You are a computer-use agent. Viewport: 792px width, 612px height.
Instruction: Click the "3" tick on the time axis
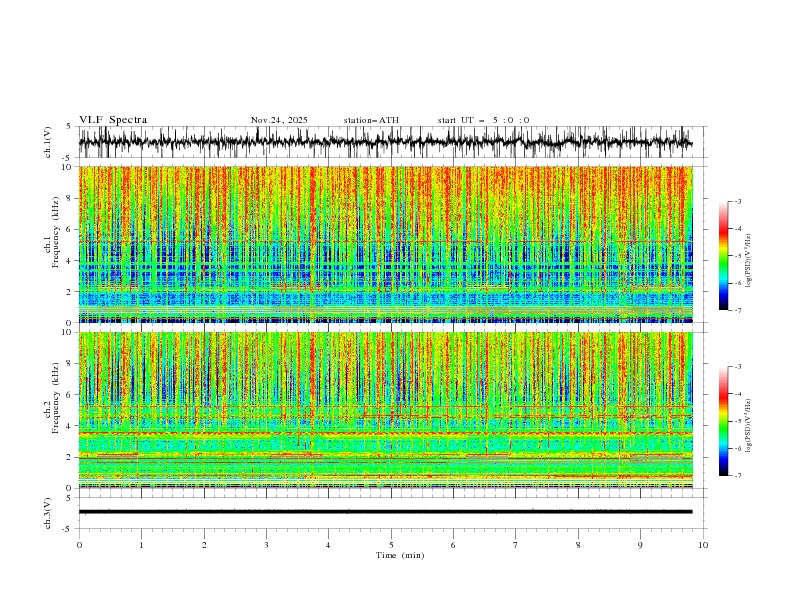click(x=266, y=545)
